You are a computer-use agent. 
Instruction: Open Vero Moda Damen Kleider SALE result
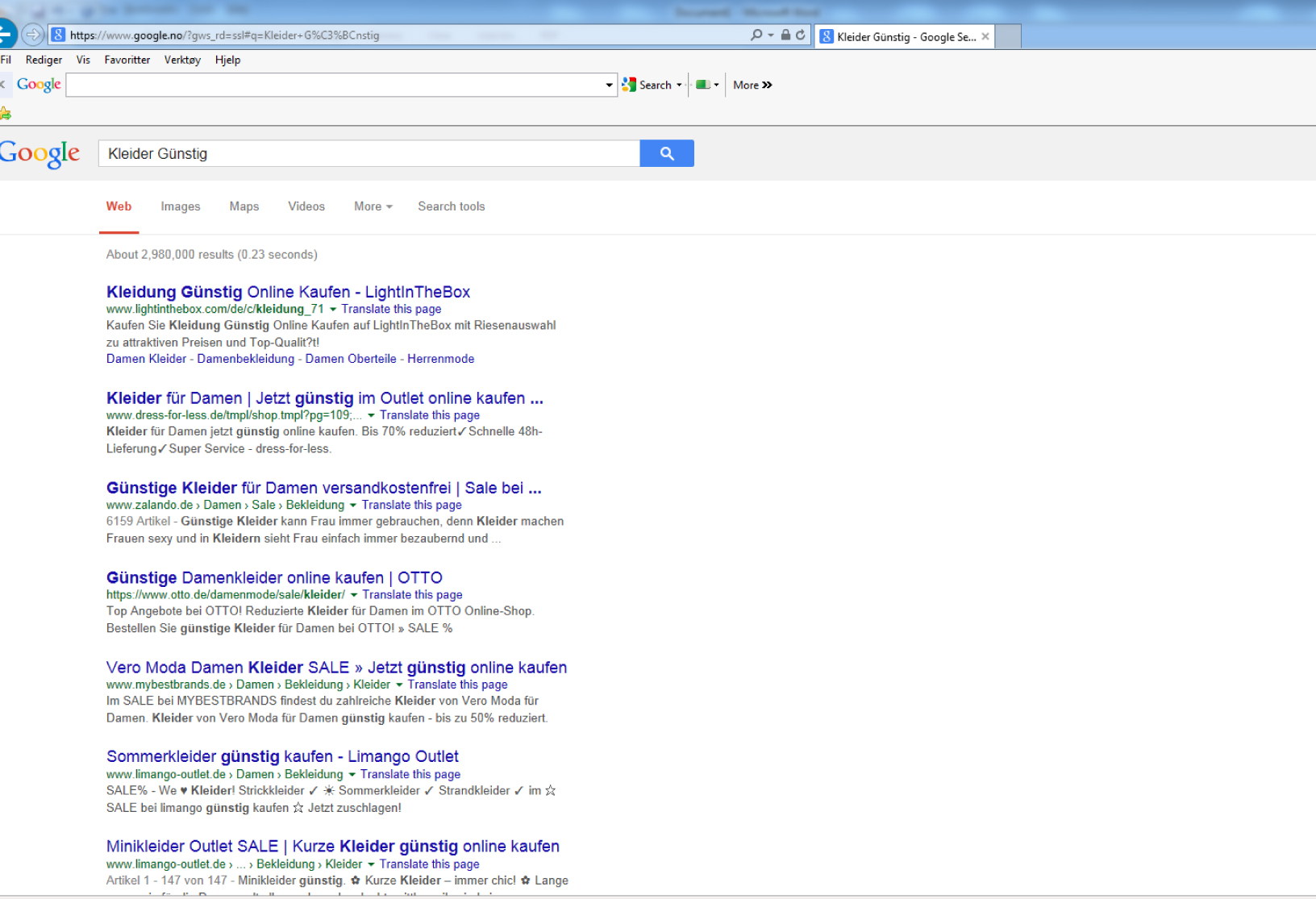point(336,668)
